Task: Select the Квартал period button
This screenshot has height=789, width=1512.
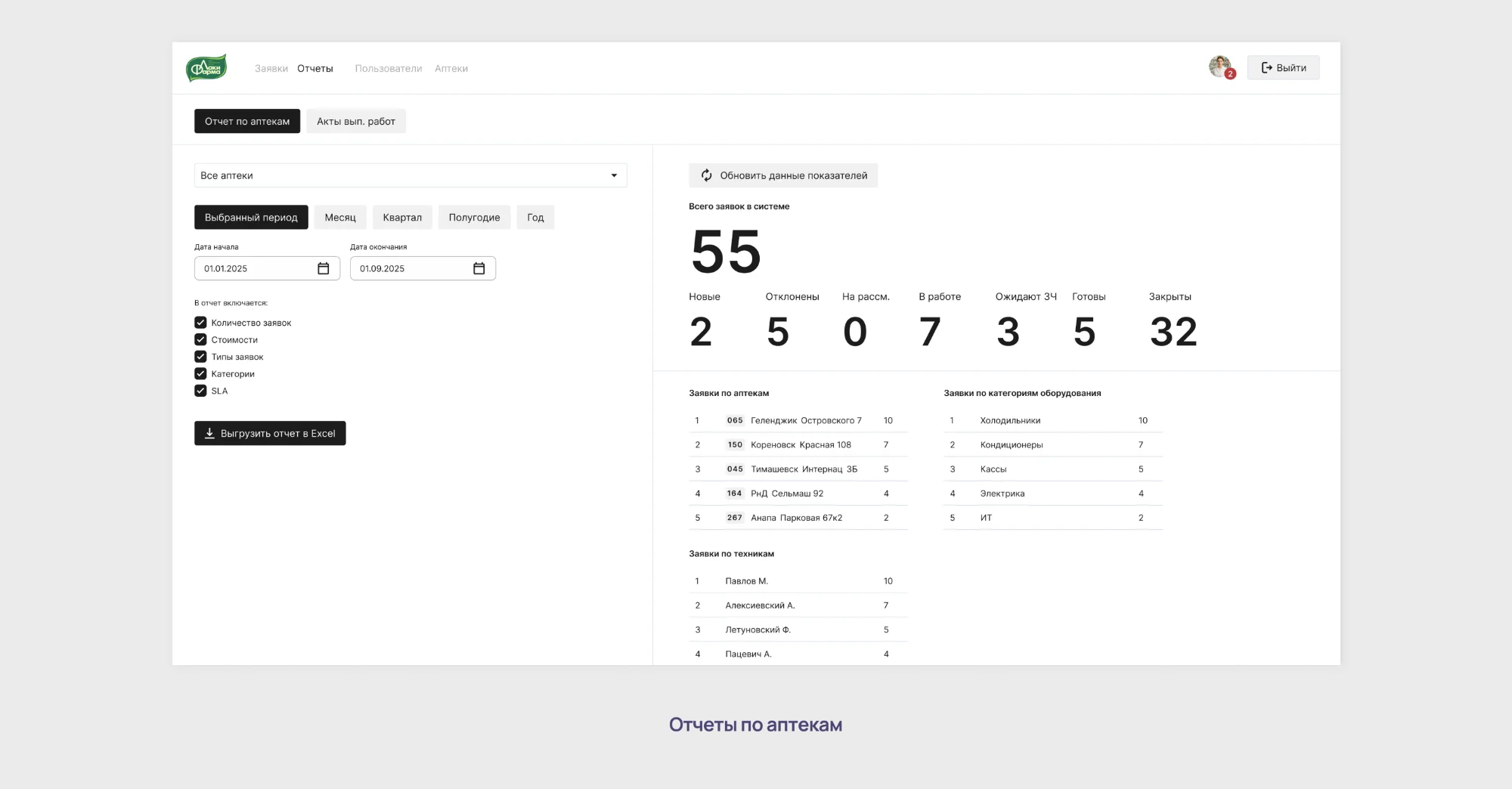Action: click(x=402, y=218)
